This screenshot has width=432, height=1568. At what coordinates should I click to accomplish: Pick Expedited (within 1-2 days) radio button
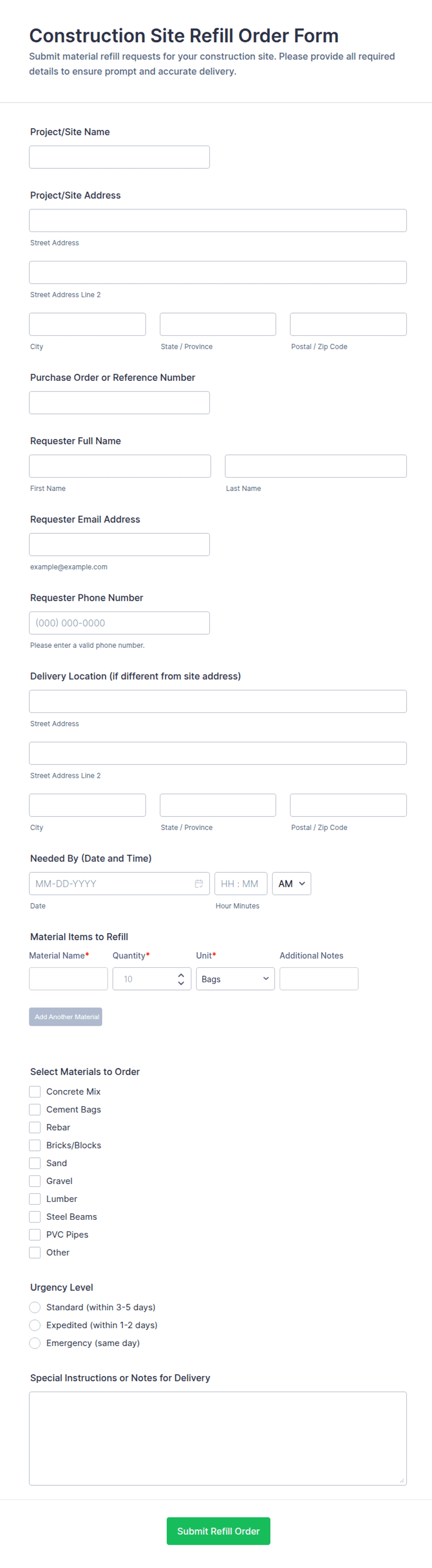[35, 1324]
